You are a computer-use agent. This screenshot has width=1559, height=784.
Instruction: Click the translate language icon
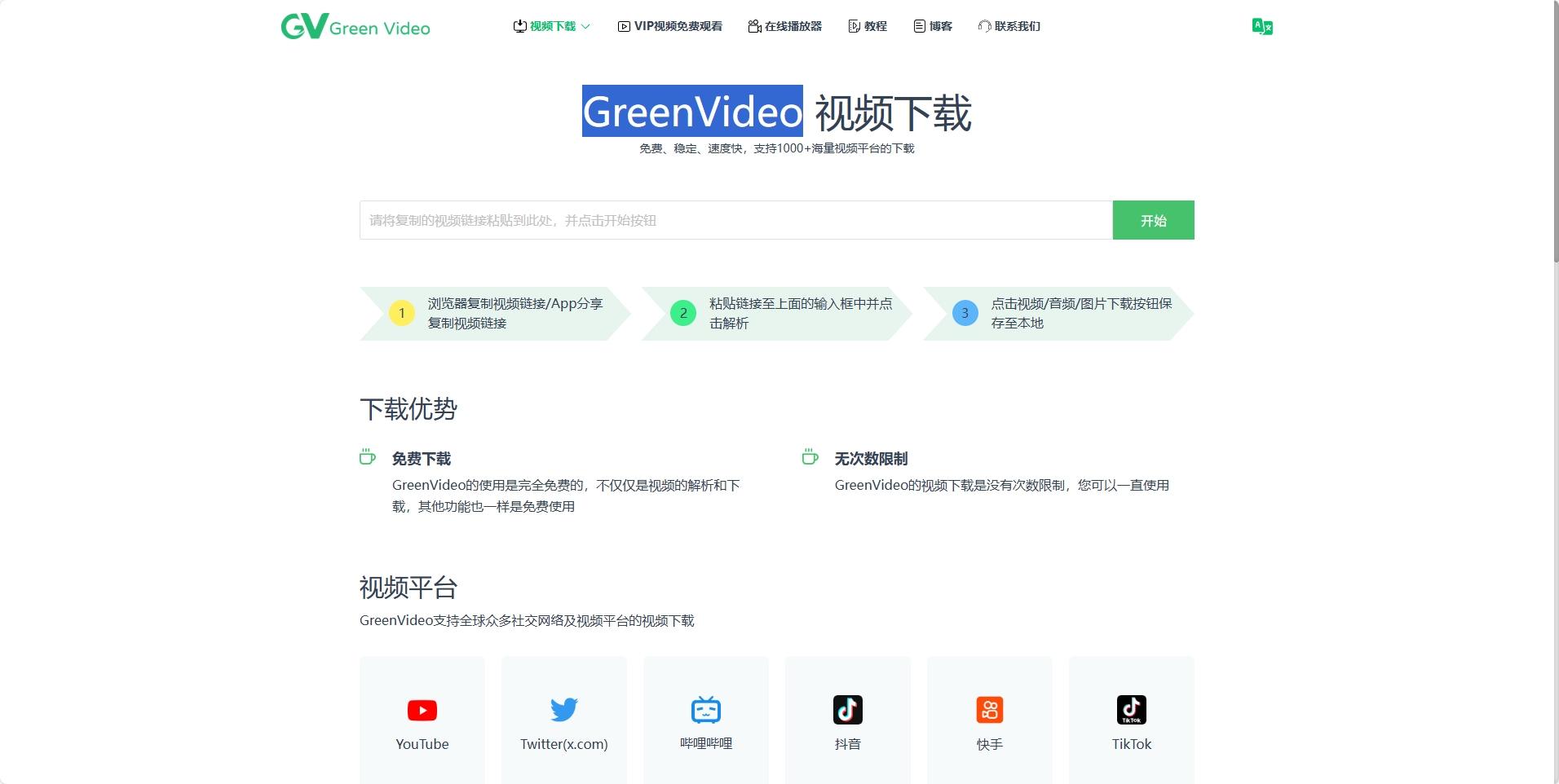(x=1262, y=26)
